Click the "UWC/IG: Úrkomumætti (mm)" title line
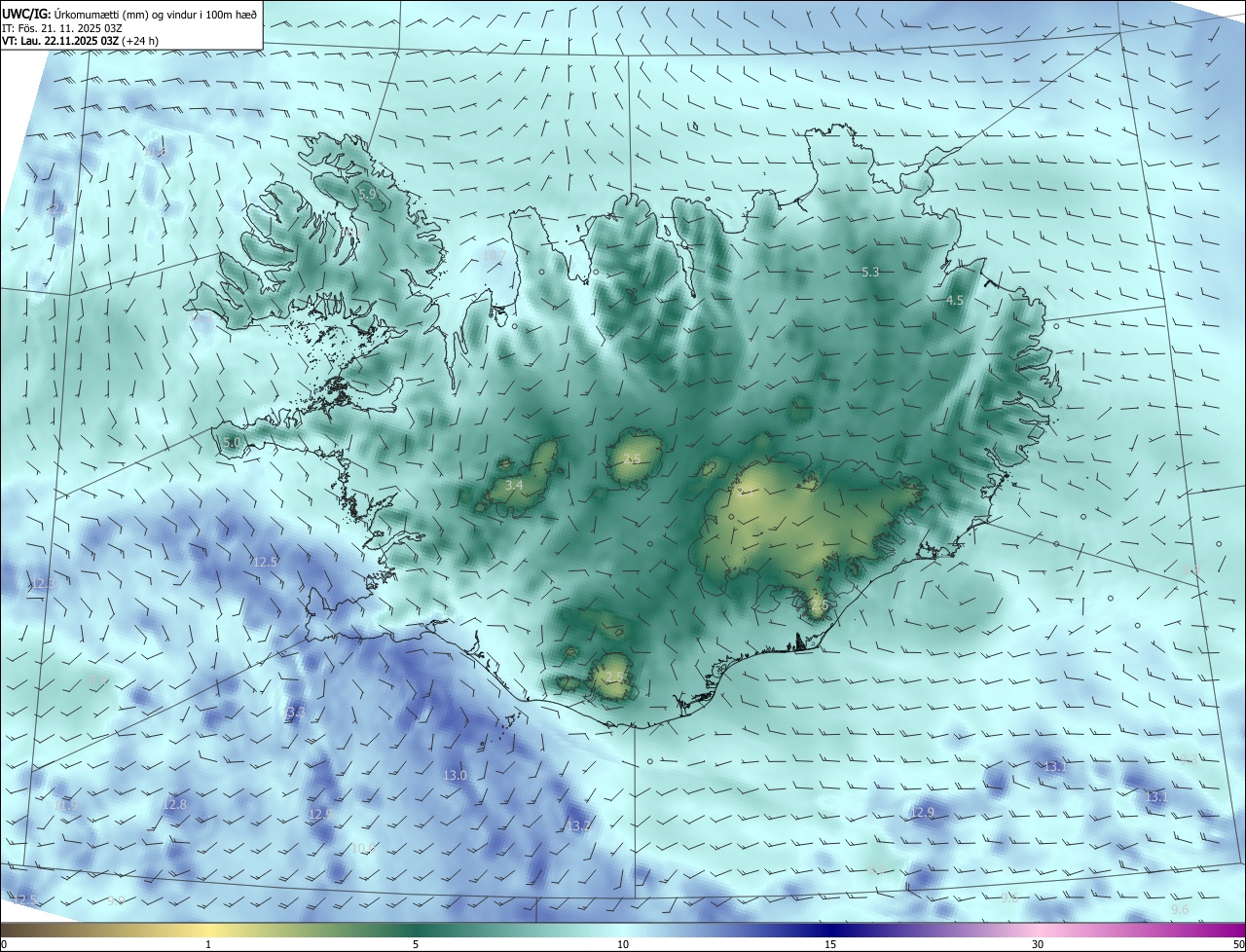The height and width of the screenshot is (952, 1246). (x=129, y=14)
